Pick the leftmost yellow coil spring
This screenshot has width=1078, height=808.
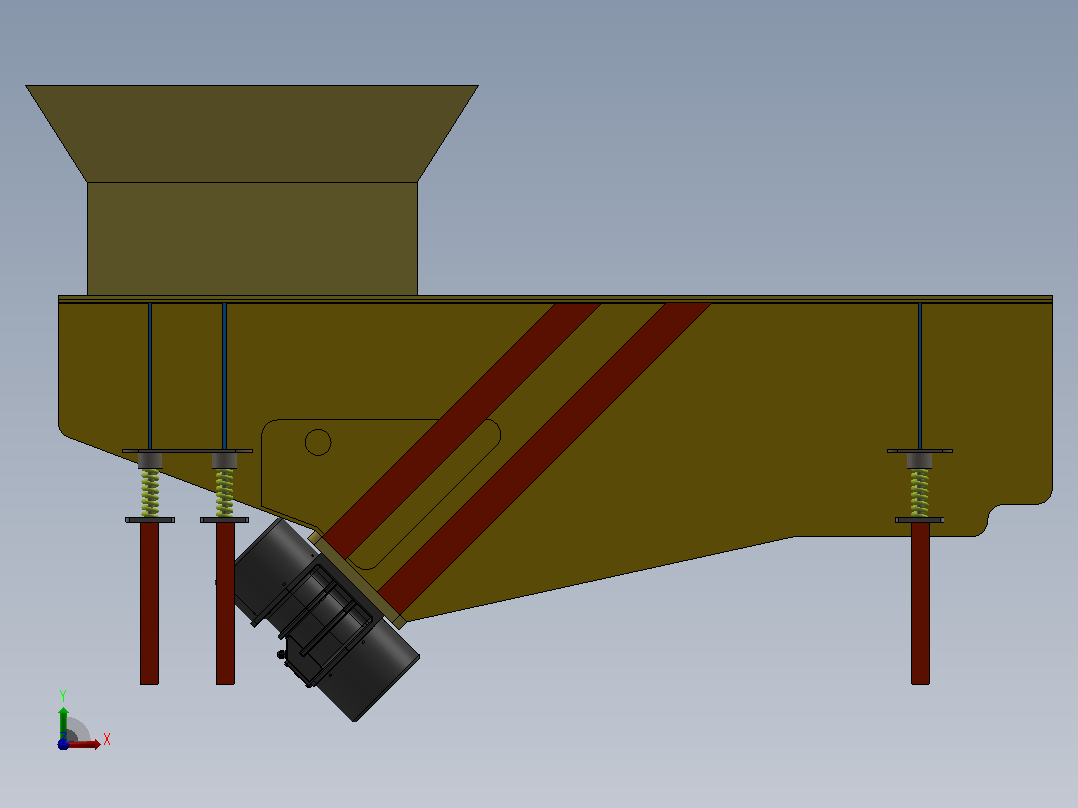[x=150, y=492]
